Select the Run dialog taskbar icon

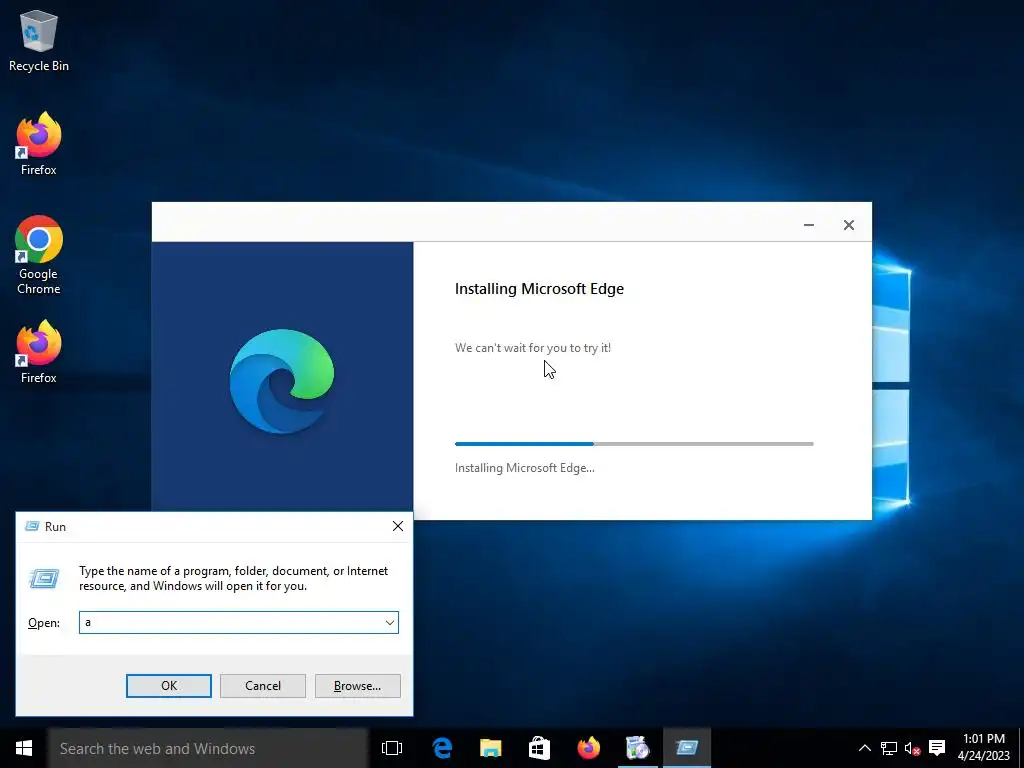687,748
